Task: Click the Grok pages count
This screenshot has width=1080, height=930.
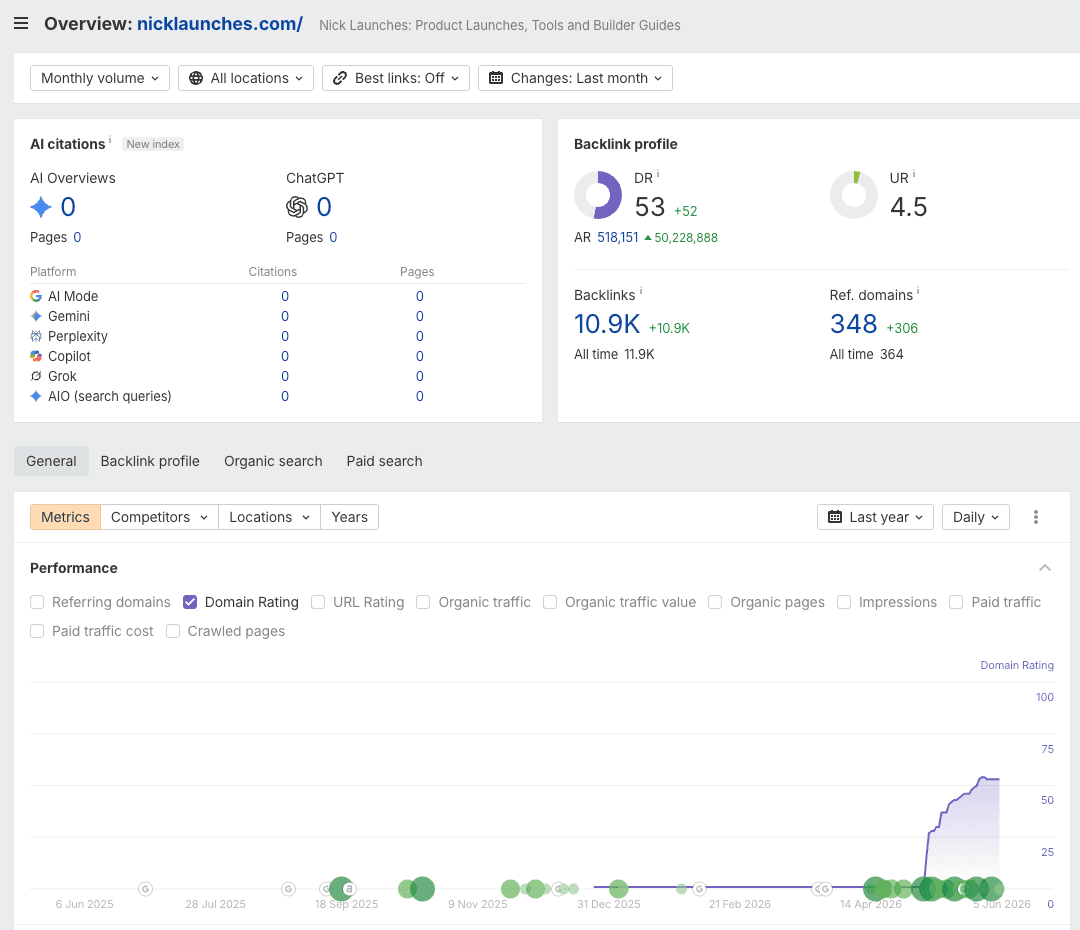Action: 419,375
